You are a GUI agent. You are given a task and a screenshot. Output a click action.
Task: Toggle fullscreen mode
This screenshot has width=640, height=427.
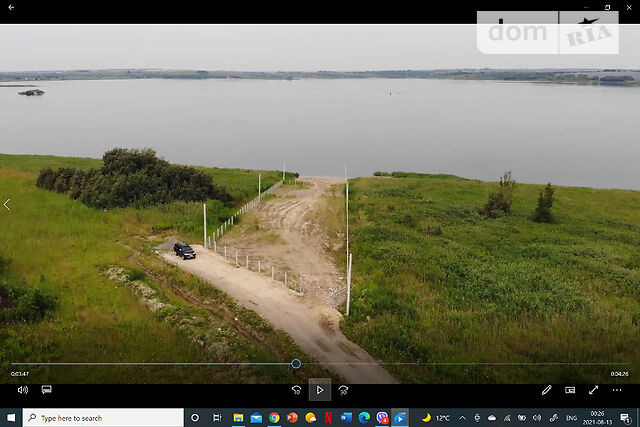point(593,390)
